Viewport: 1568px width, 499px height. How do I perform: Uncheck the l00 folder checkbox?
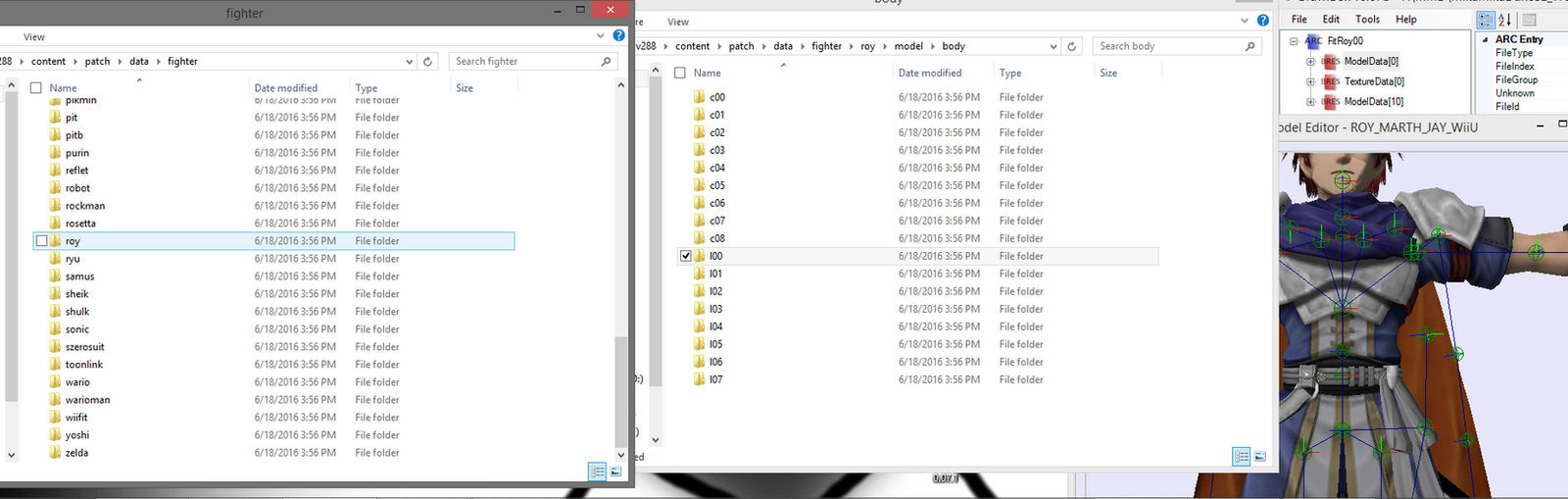[685, 256]
